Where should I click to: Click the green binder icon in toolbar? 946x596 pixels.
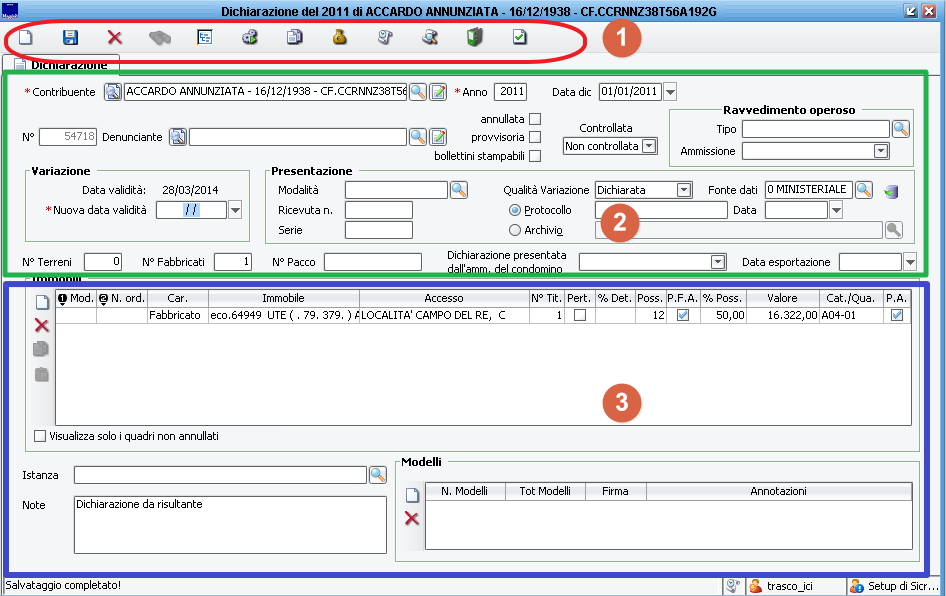(475, 38)
